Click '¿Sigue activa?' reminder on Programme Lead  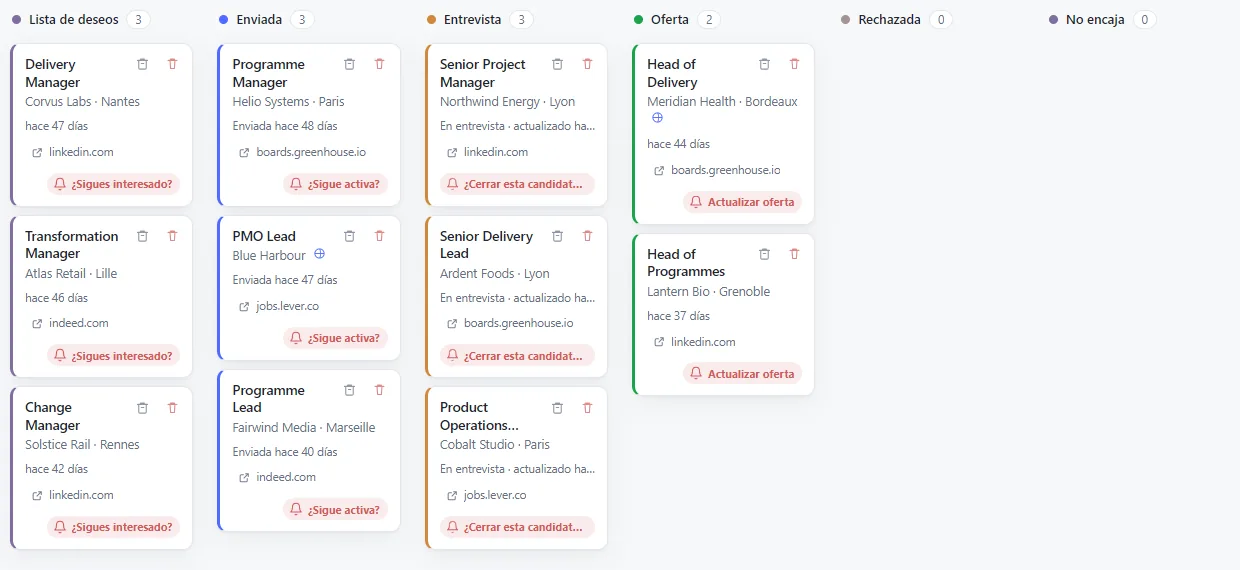click(336, 510)
